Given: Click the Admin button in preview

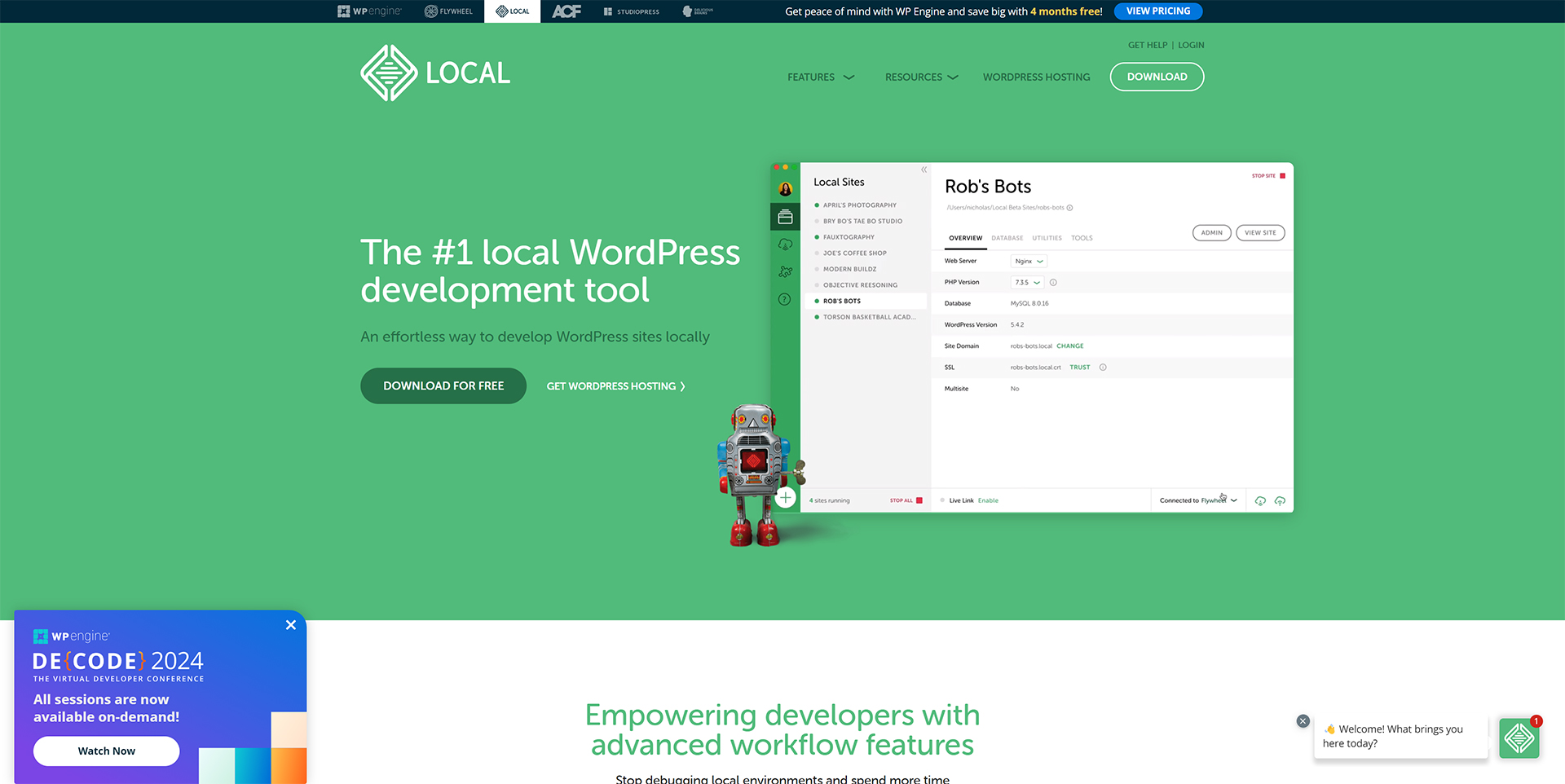Looking at the screenshot, I should click(1212, 232).
